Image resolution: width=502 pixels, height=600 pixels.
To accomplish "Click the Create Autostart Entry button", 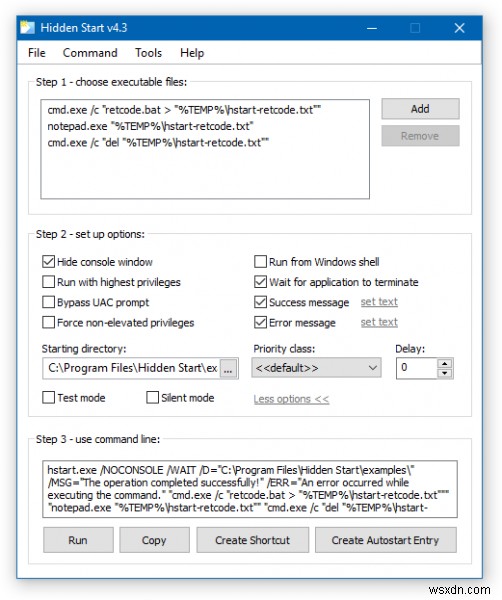I will pyautogui.click(x=386, y=540).
